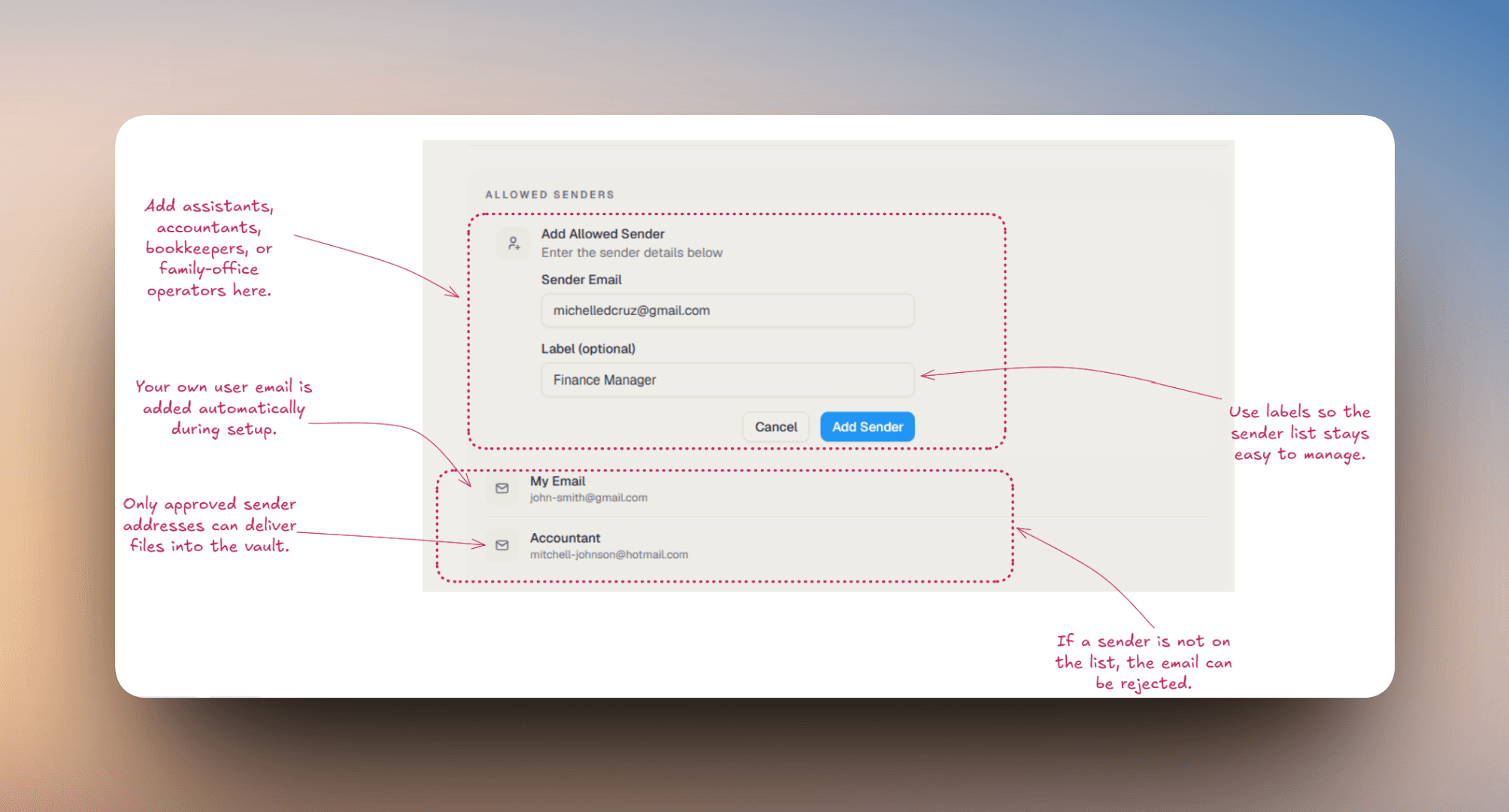
Task: Click the annotation about labels keeping list manageable
Action: [x=1299, y=433]
